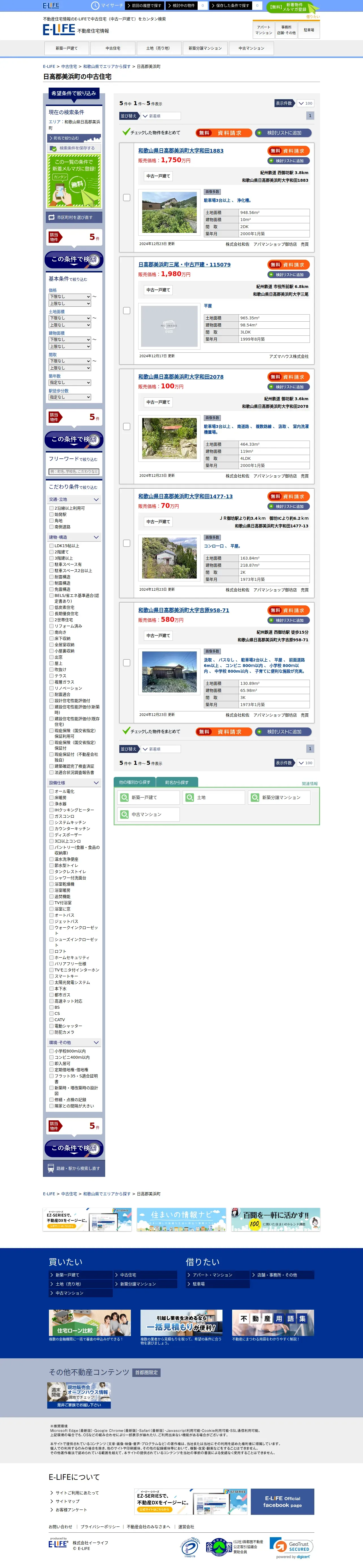Click the 不動産用語集 banner
This screenshot has height=1568, width=363.
pos(273,1323)
